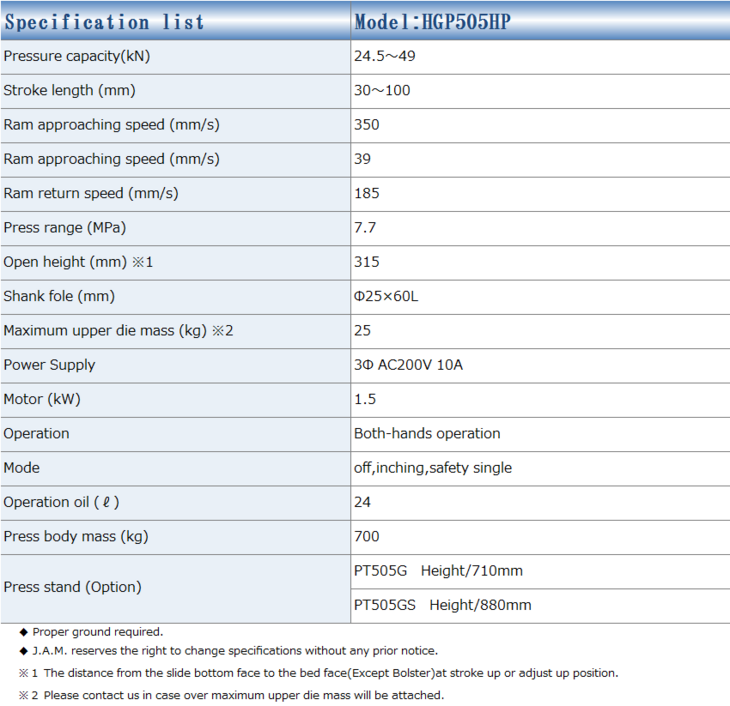This screenshot has width=730, height=706.
Task: Click the Stroke length (mm) row label
Action: pyautogui.click(x=69, y=90)
